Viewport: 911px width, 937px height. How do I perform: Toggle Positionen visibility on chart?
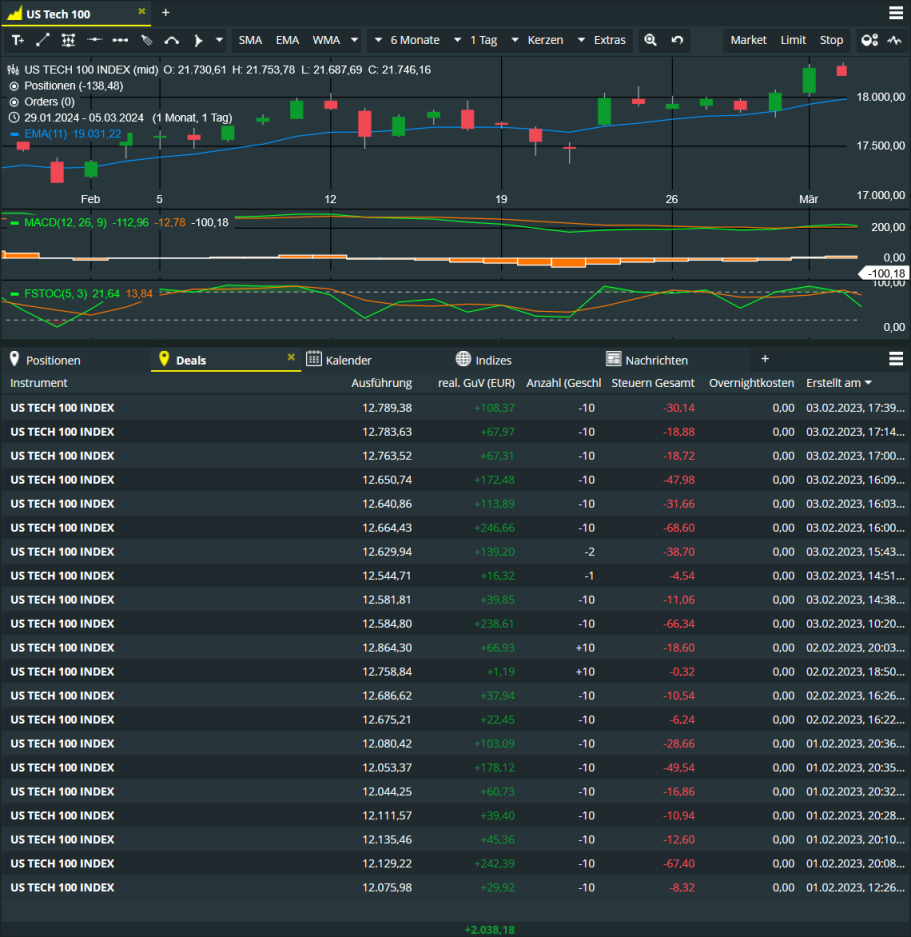click(14, 86)
